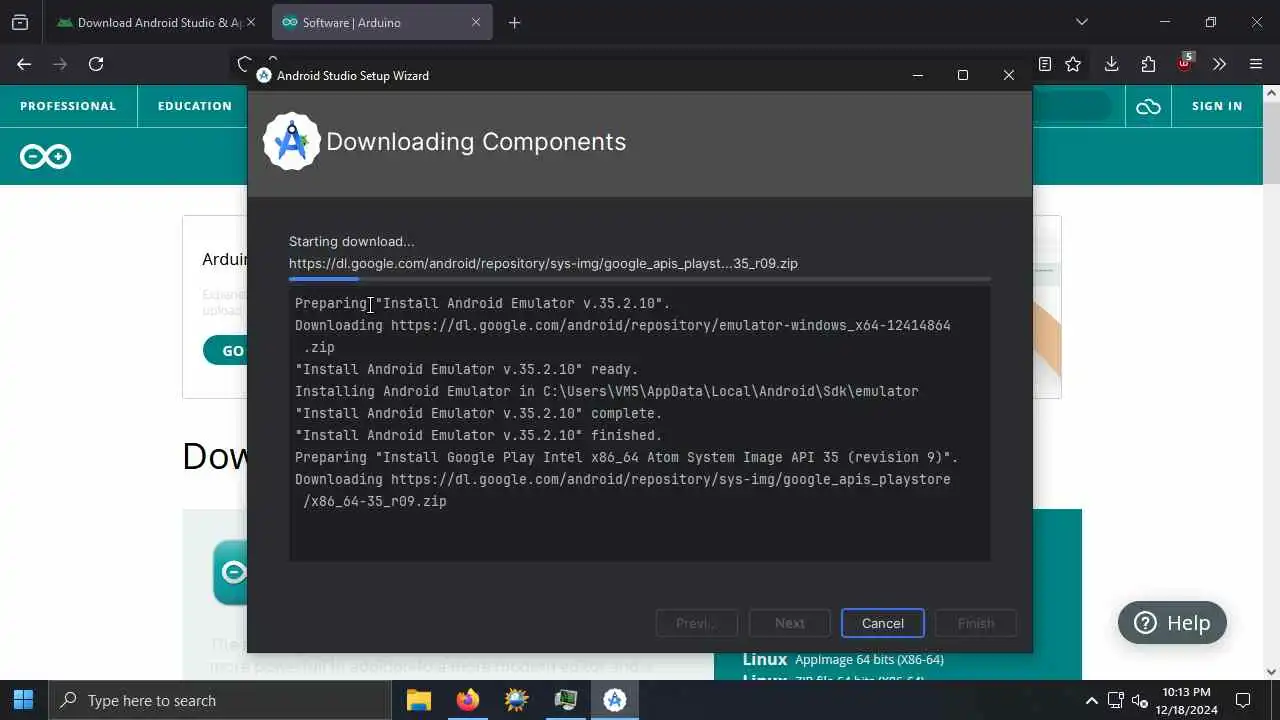Open the Firefox application menu
Screen dimensions: 1280x720
[x=1256, y=64]
